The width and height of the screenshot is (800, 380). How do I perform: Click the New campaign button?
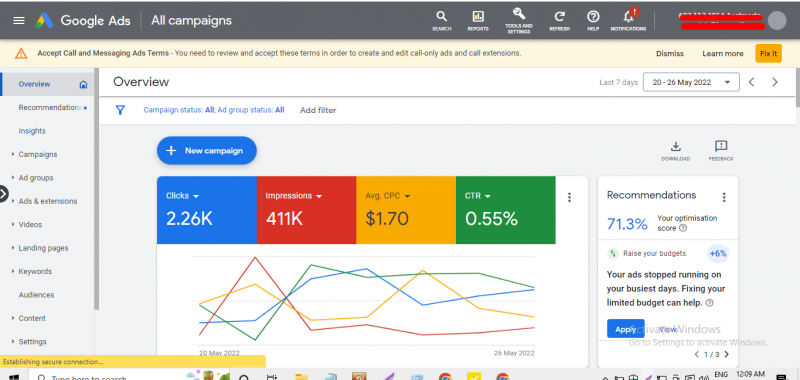tap(207, 150)
